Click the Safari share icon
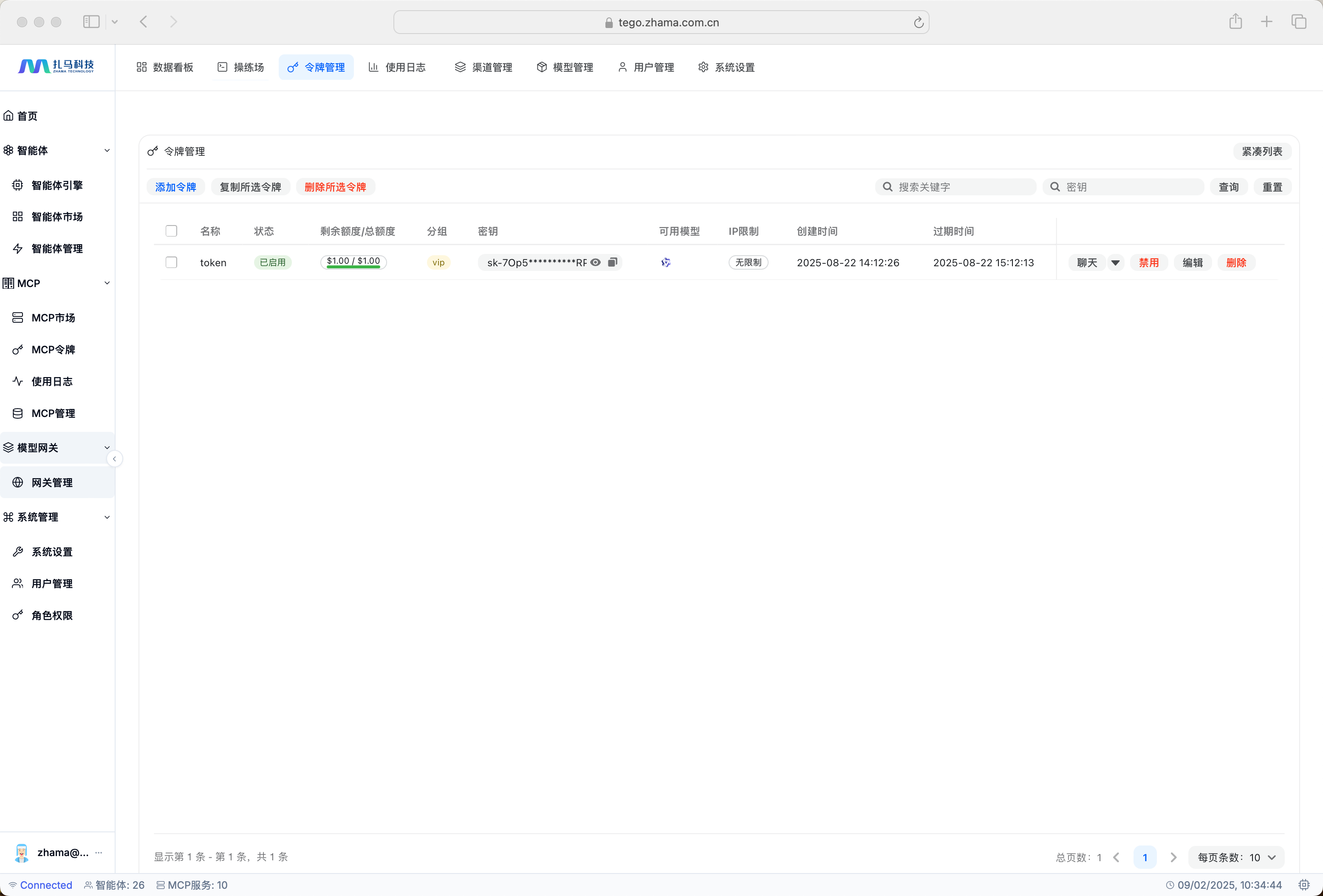This screenshot has height=896, width=1323. (1235, 22)
